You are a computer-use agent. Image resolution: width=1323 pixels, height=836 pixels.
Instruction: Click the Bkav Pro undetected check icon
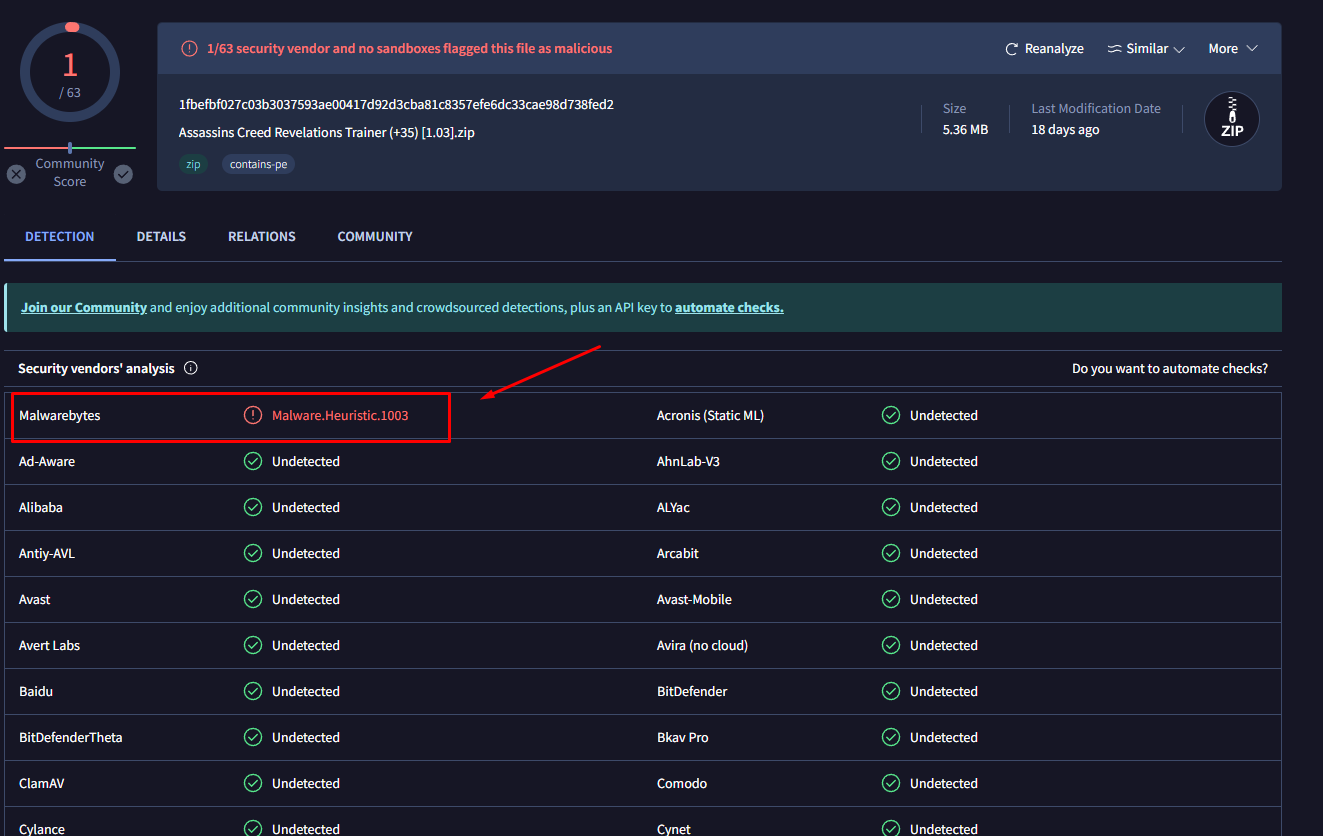(x=891, y=737)
